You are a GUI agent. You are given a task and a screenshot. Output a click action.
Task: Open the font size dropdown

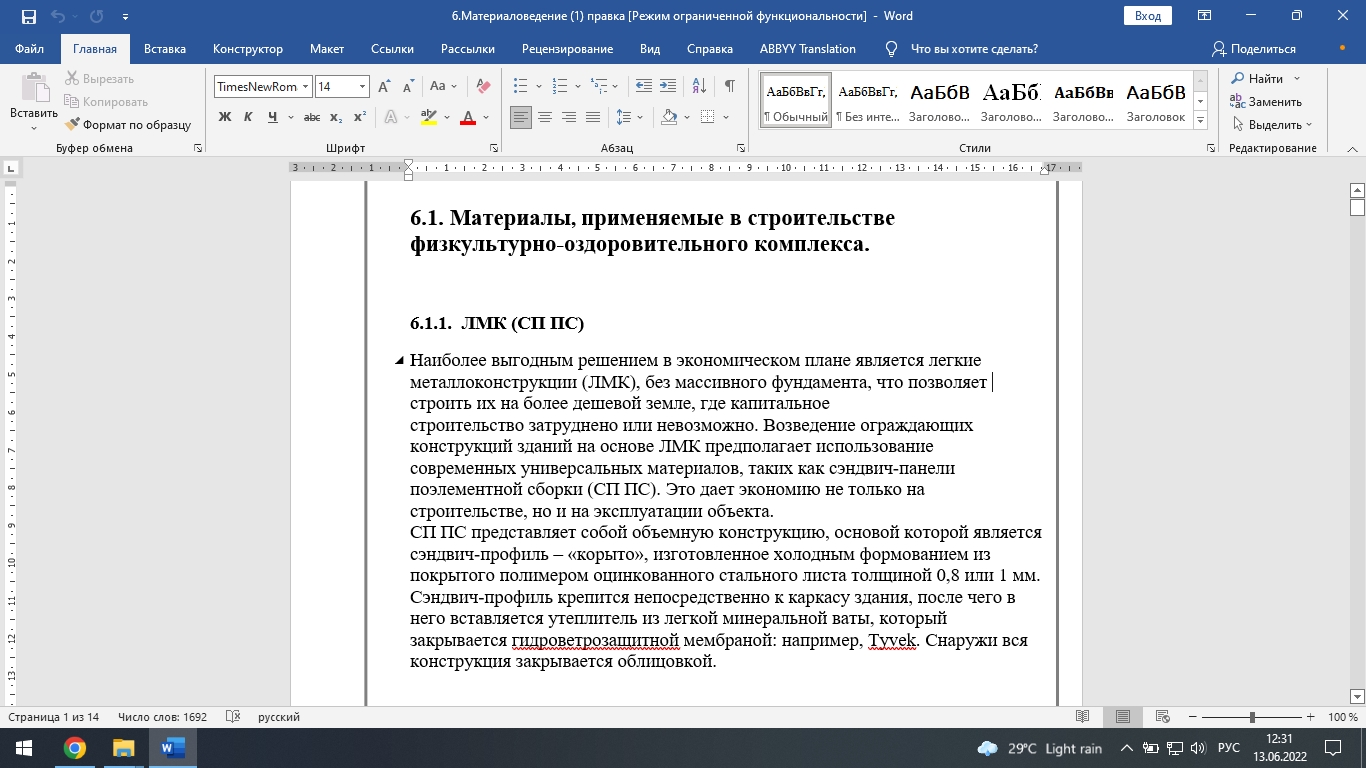click(x=363, y=87)
